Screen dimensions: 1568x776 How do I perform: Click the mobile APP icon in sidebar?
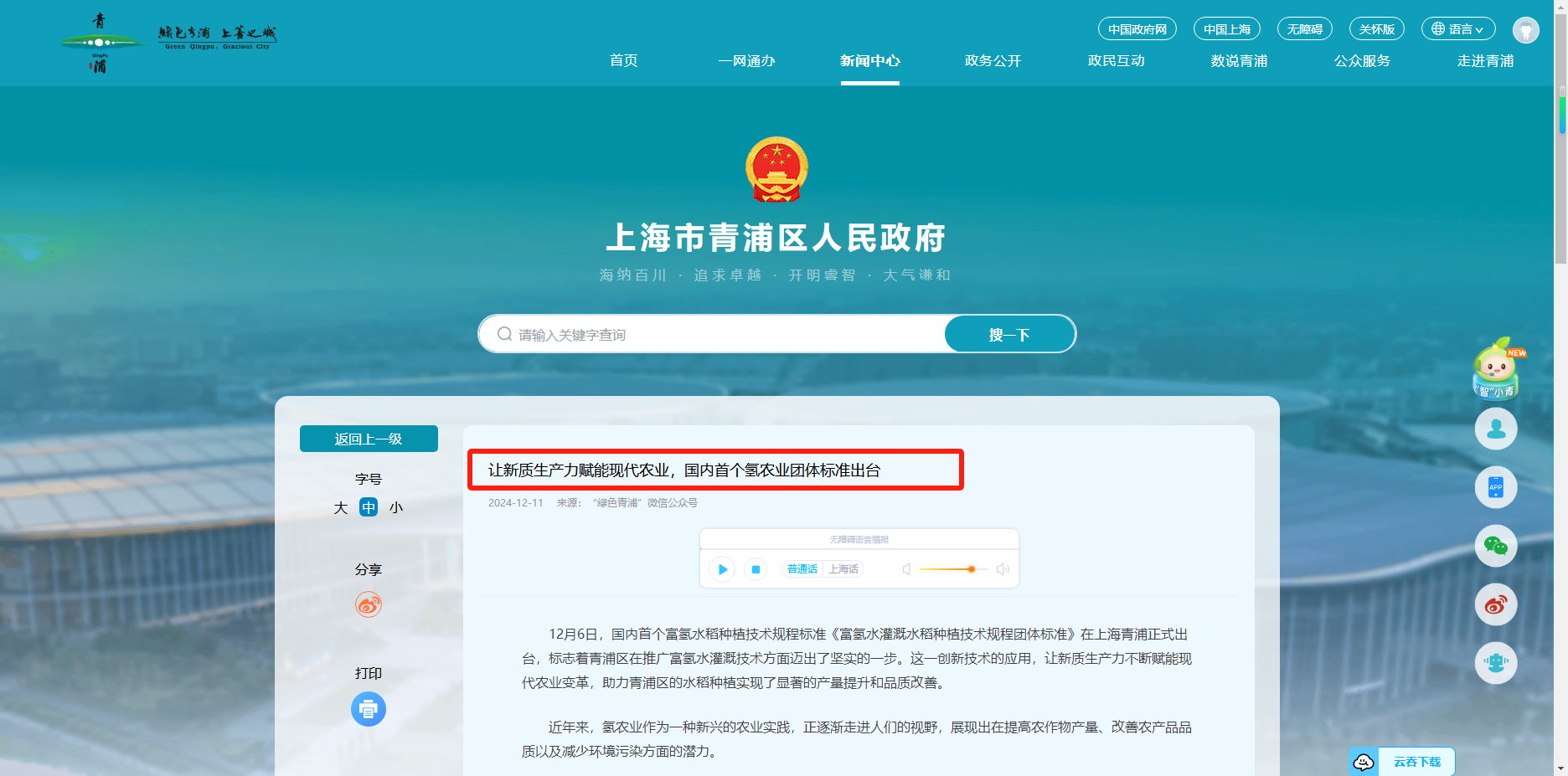[1495, 487]
